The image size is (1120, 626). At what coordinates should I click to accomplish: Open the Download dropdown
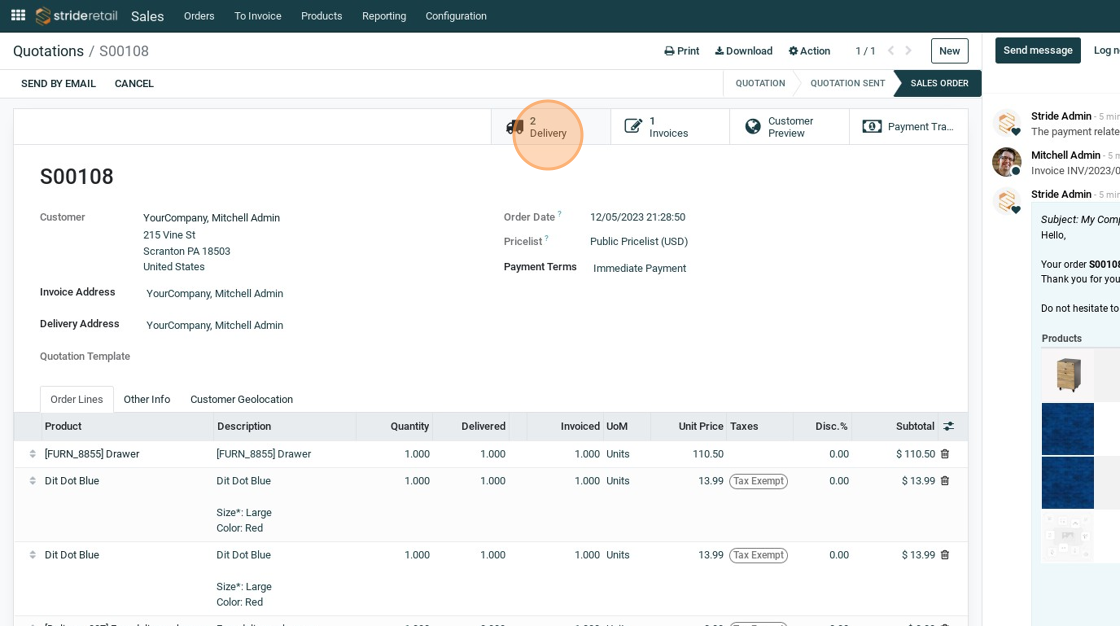[x=743, y=51]
